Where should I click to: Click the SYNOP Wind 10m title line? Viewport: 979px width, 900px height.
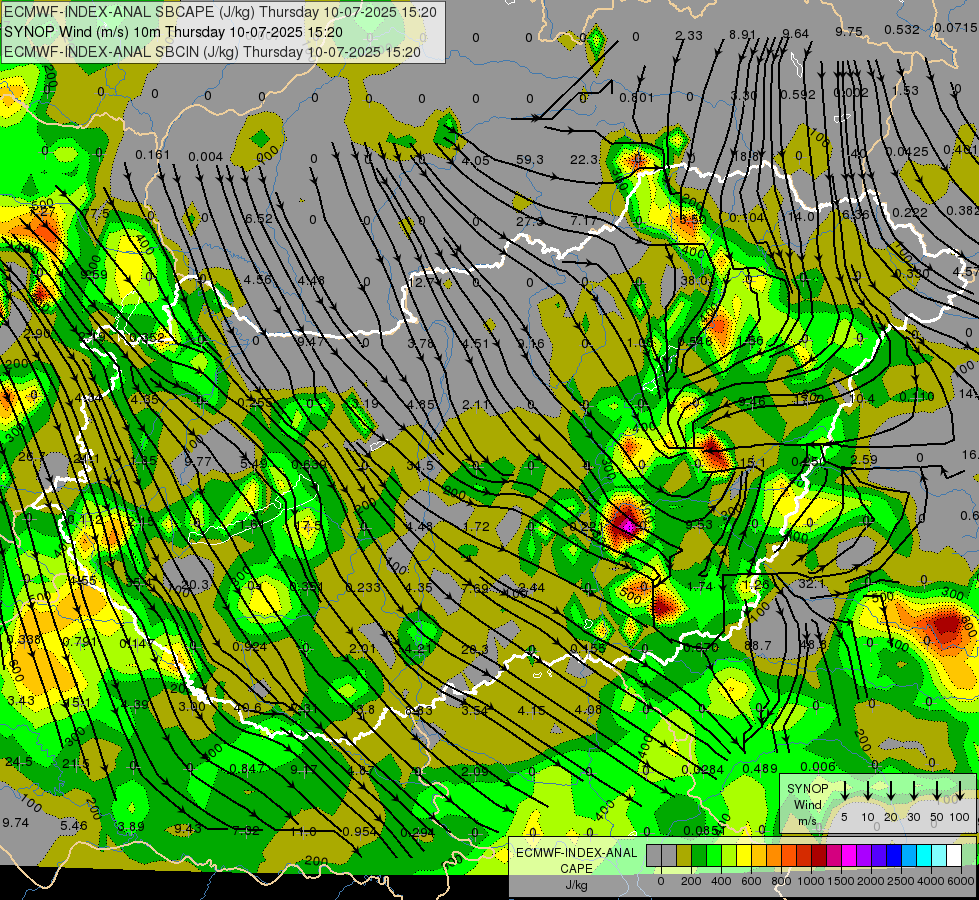(173, 32)
